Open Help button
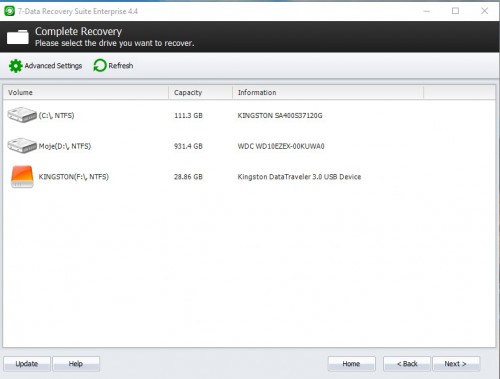This screenshot has width=500, height=379. click(x=76, y=364)
